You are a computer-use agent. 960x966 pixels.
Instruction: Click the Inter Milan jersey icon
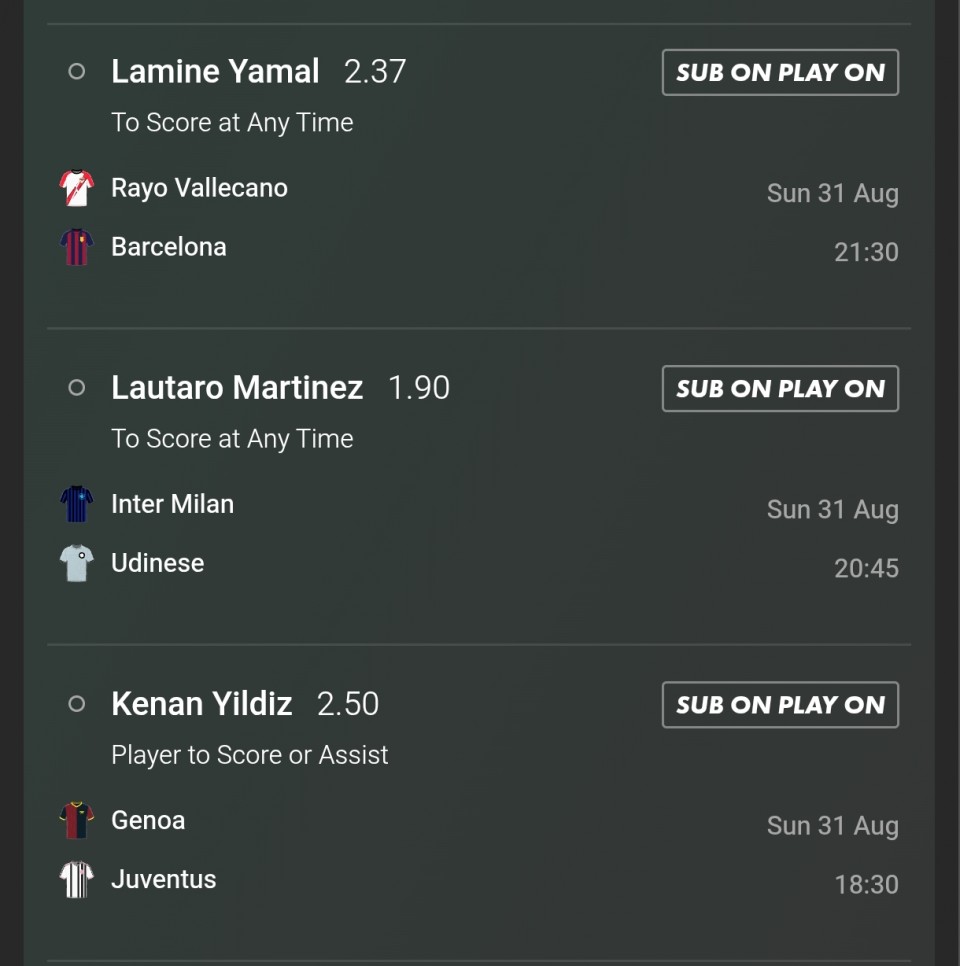pyautogui.click(x=76, y=504)
